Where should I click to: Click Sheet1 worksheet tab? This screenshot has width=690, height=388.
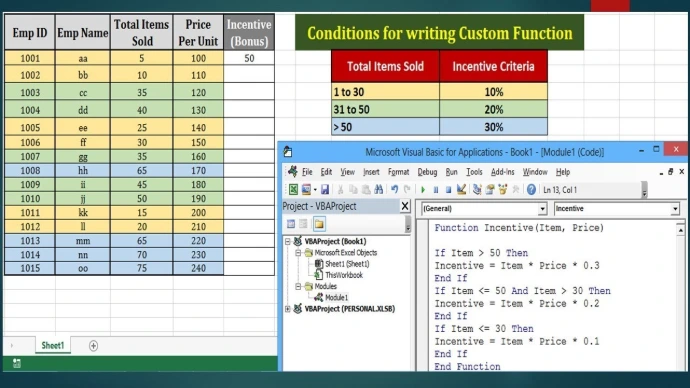coord(53,345)
